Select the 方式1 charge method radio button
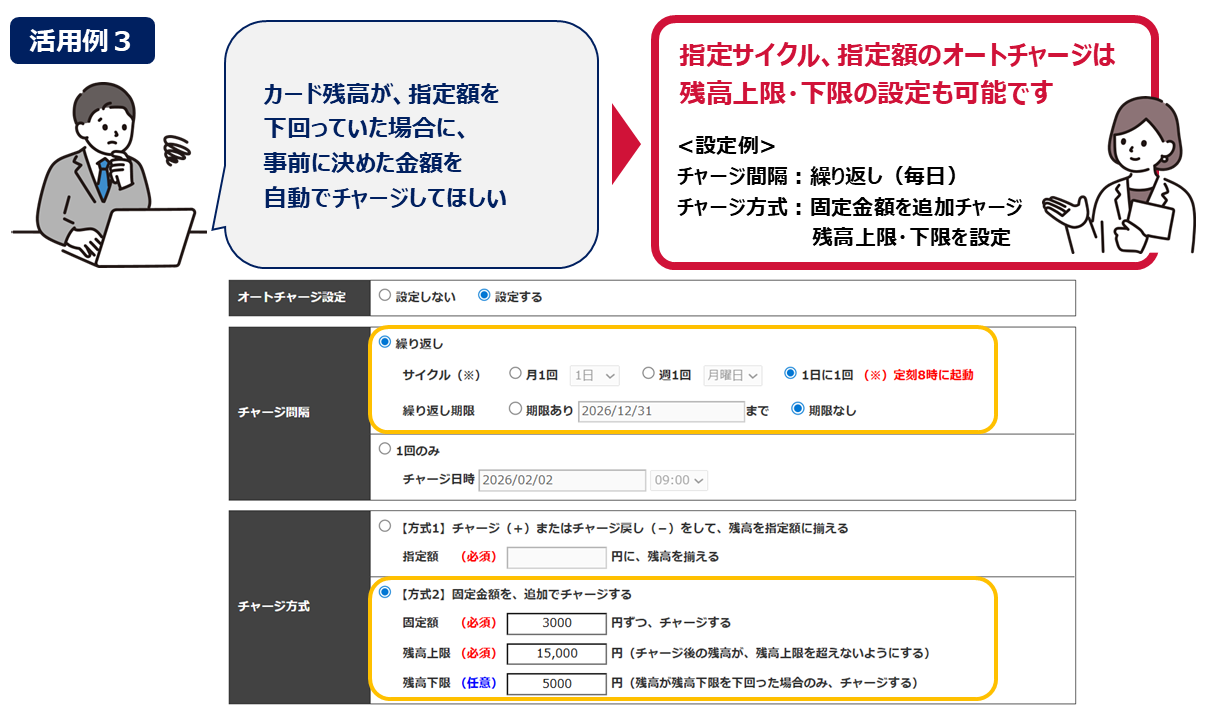1205x720 pixels. (x=385, y=526)
